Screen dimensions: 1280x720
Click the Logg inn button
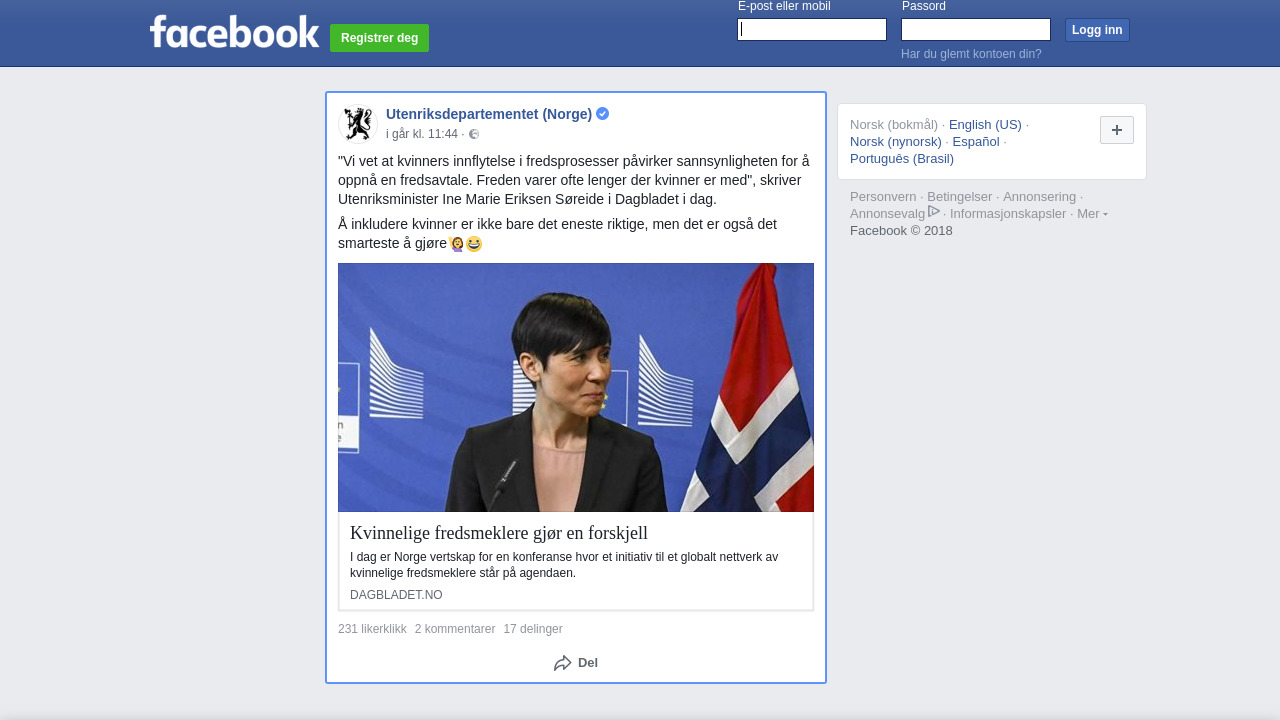1097,30
